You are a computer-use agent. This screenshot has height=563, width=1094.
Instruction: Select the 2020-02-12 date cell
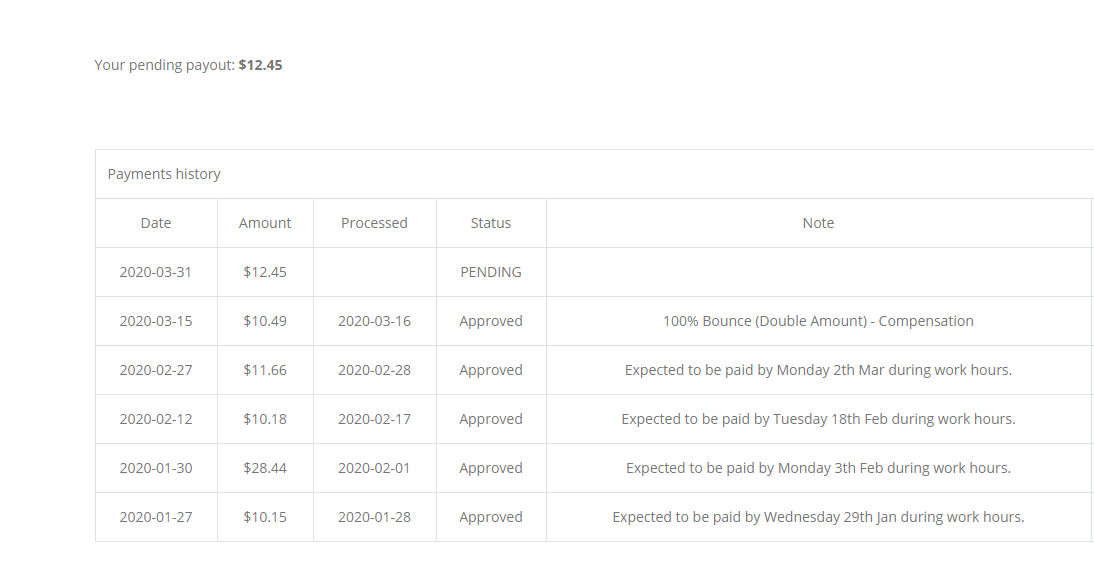tap(156, 419)
